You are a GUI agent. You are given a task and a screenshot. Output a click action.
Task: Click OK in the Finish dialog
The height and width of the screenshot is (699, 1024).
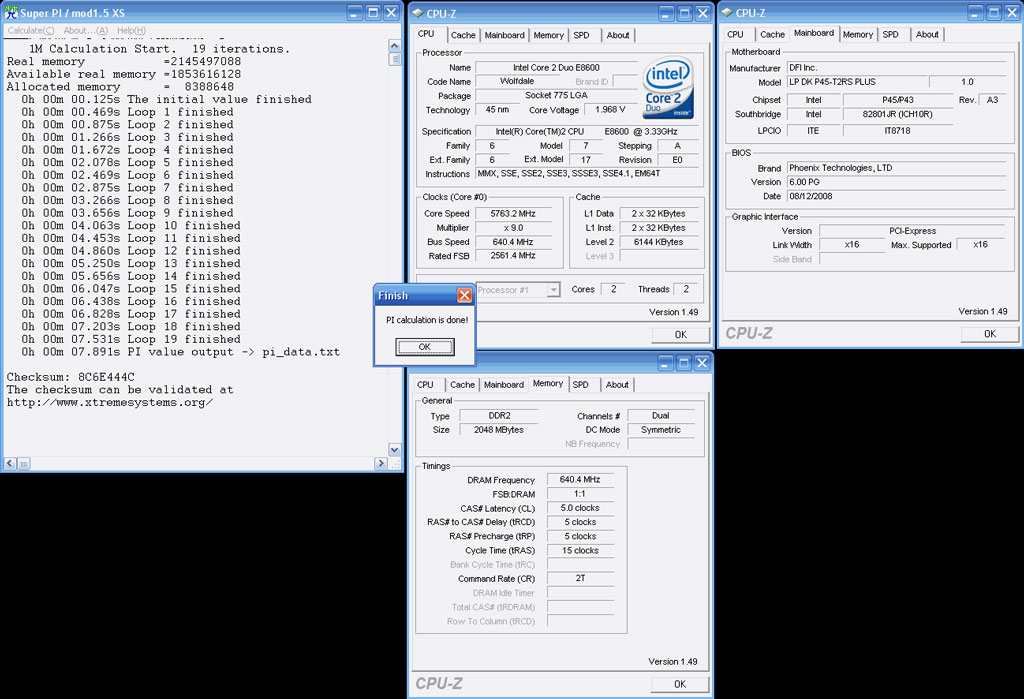pyautogui.click(x=424, y=347)
